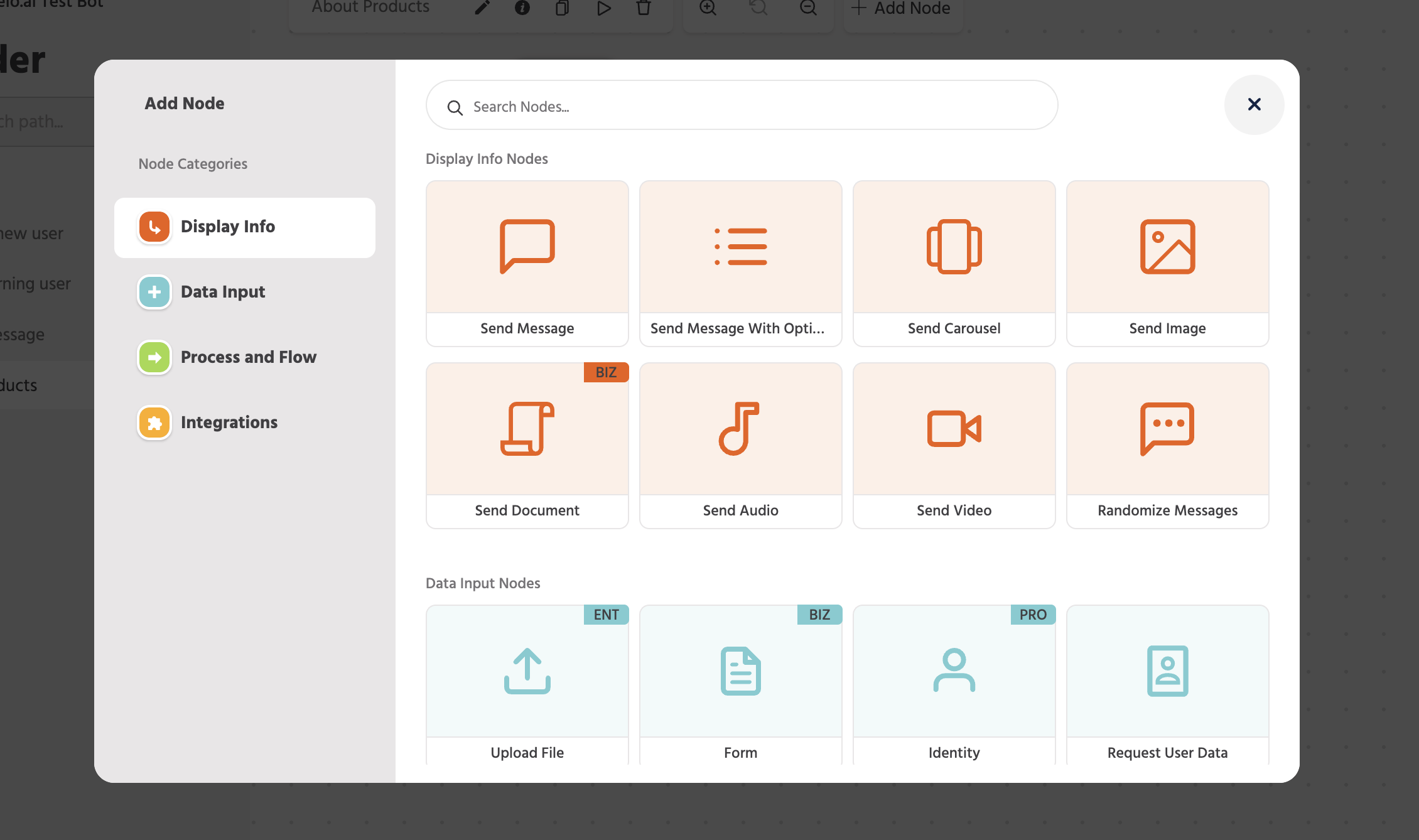
Task: Click the BIZ badge on Form
Action: coord(819,615)
